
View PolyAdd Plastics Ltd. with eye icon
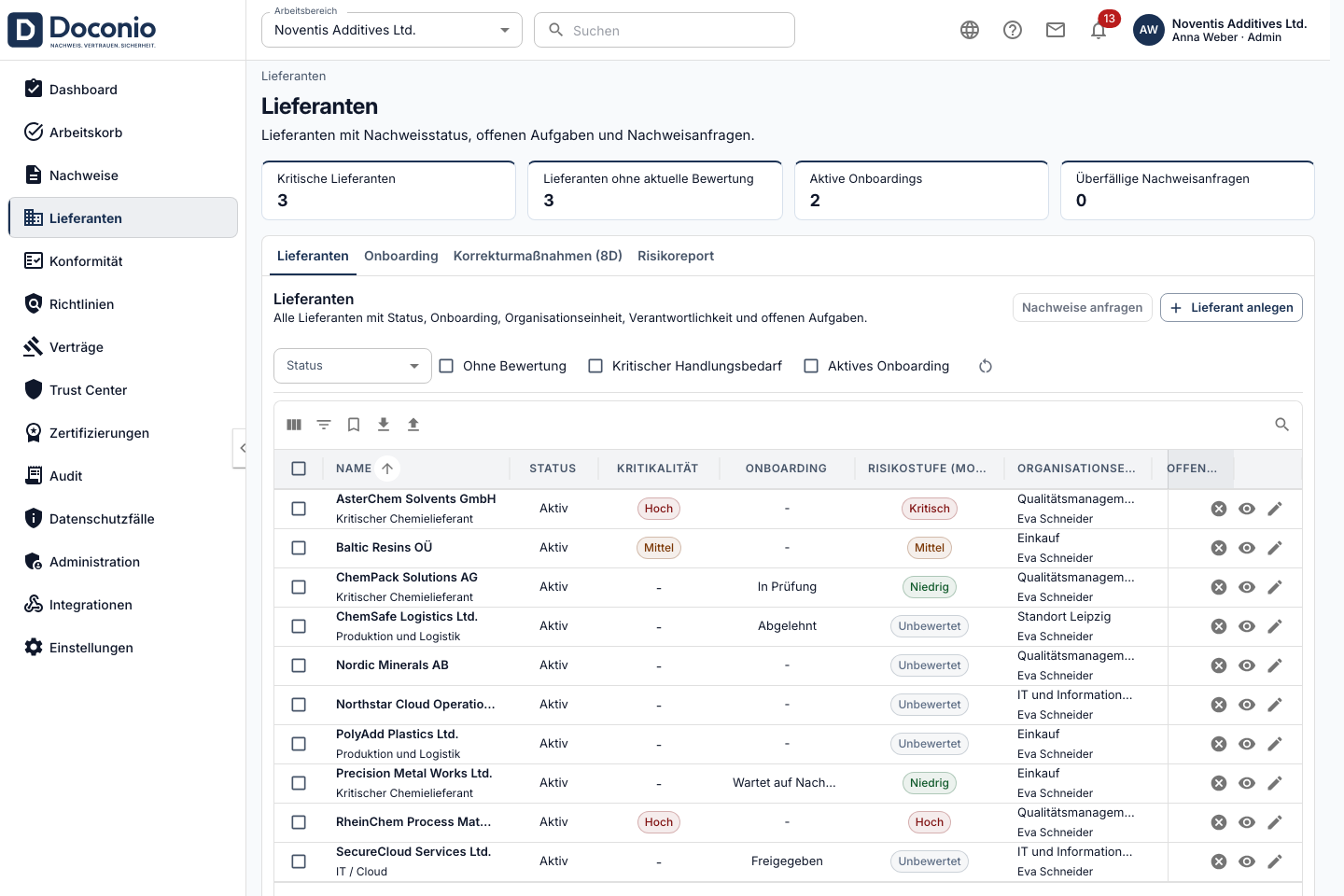click(1247, 744)
